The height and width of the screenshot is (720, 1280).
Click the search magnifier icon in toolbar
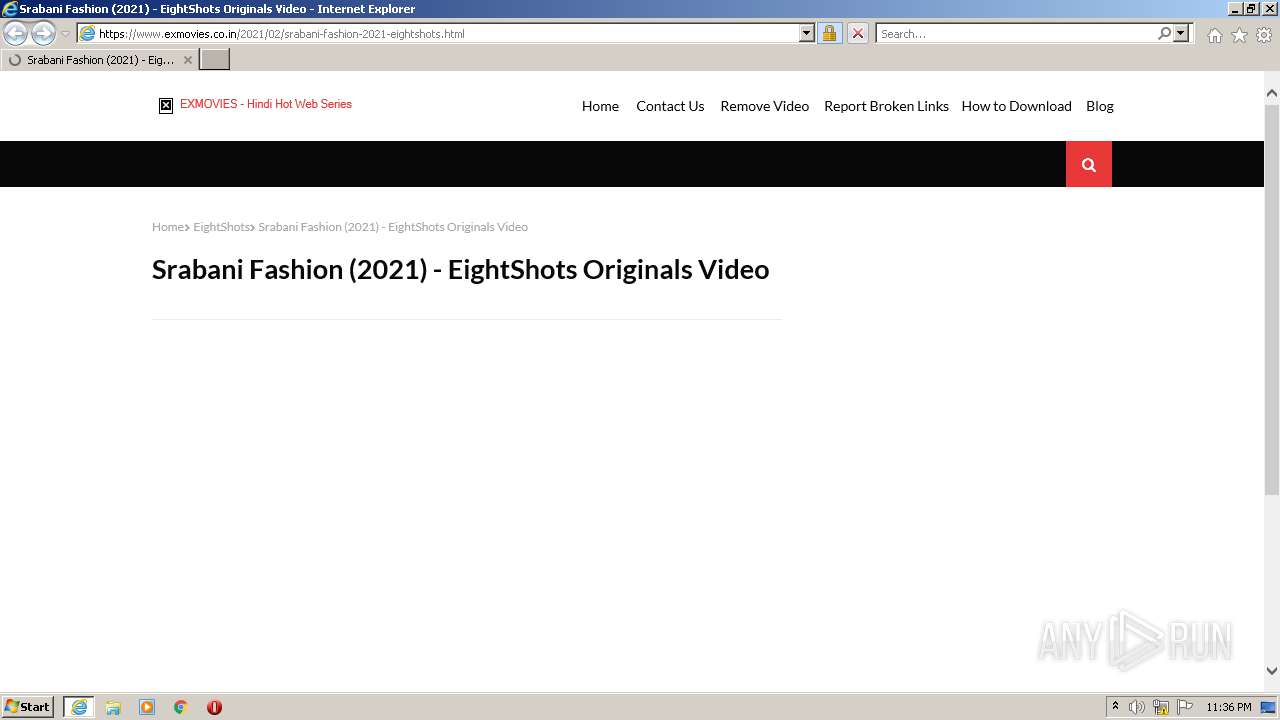pyautogui.click(x=1164, y=33)
